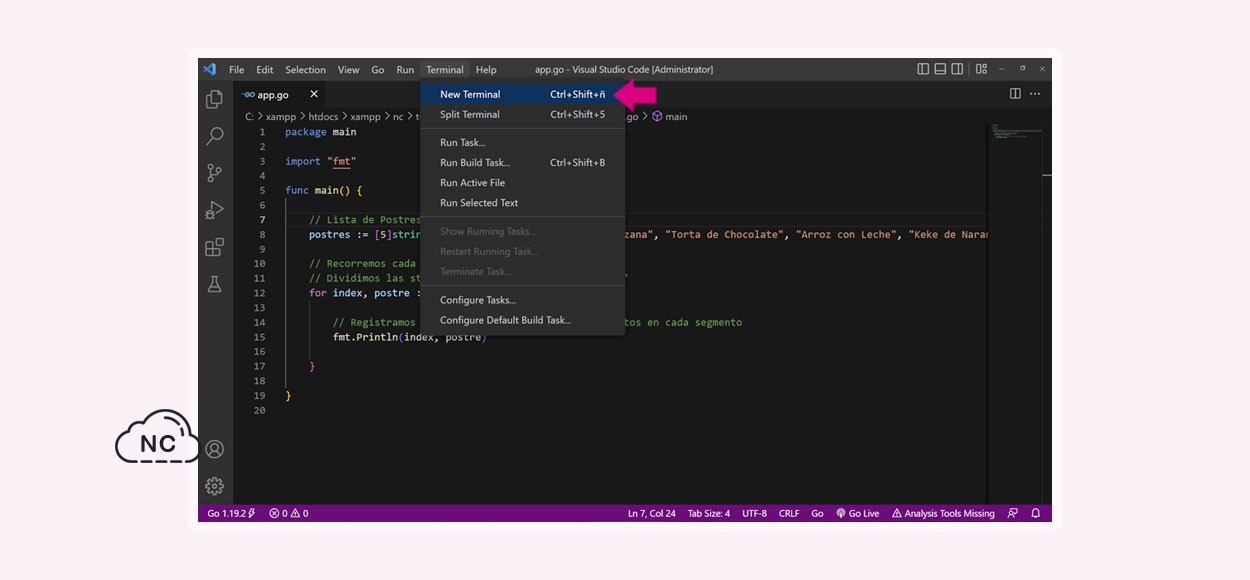Click the feedback icon in status bar
Image resolution: width=1250 pixels, height=580 pixels.
click(1013, 513)
